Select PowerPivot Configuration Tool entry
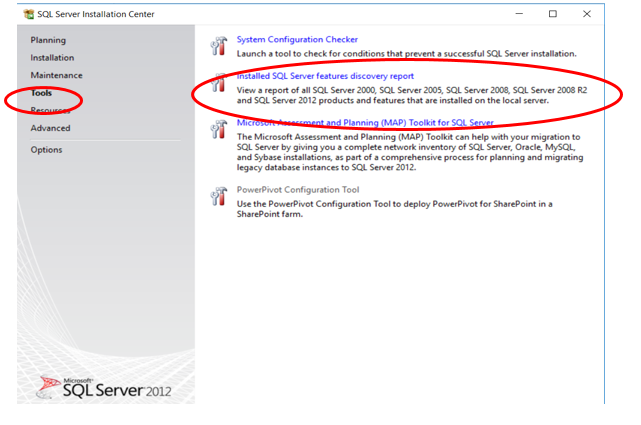Image resolution: width=641 pixels, height=425 pixels. pyautogui.click(x=298, y=190)
